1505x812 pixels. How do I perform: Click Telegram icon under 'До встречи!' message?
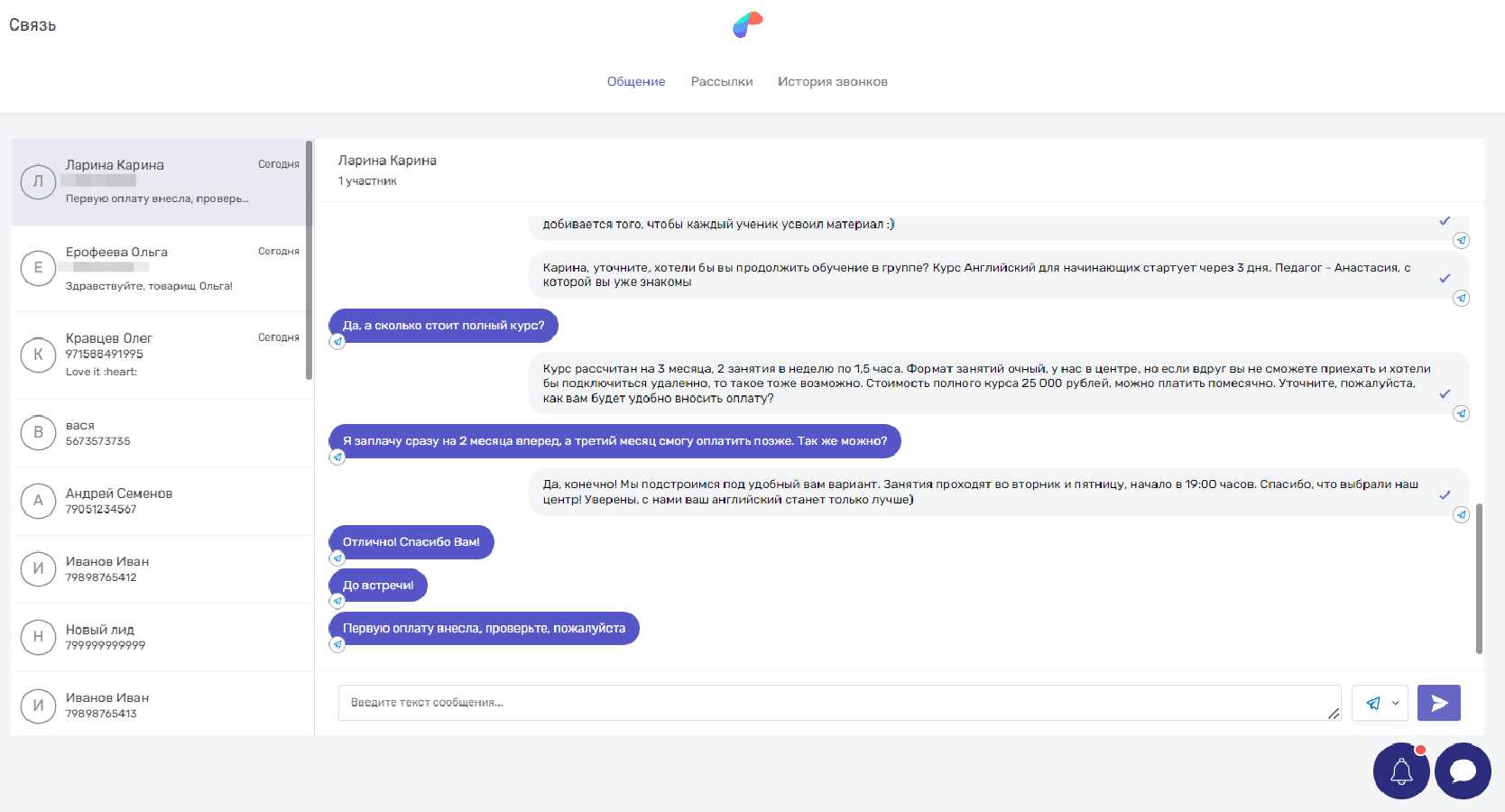[x=337, y=601]
